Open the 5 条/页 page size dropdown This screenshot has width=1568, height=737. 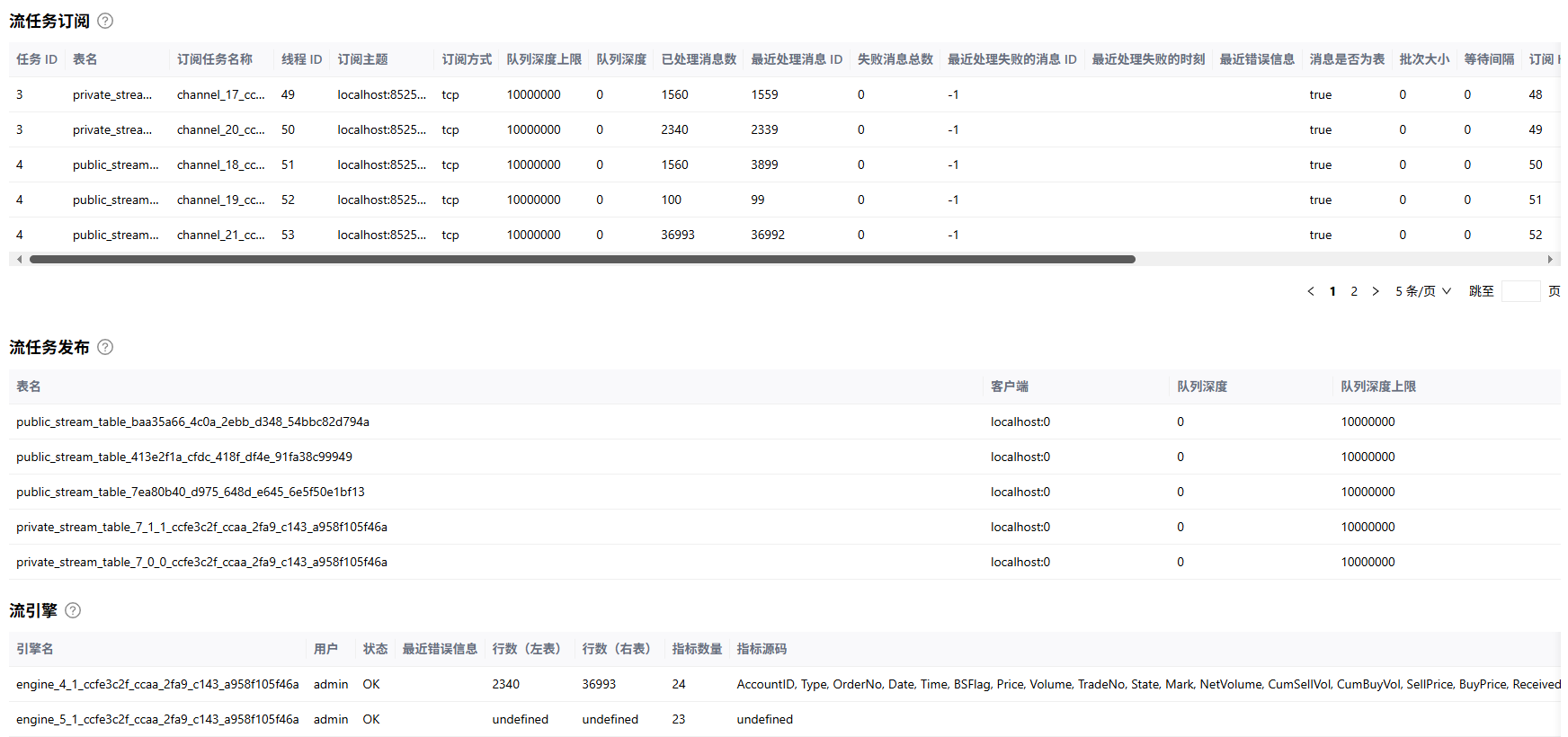[1422, 291]
